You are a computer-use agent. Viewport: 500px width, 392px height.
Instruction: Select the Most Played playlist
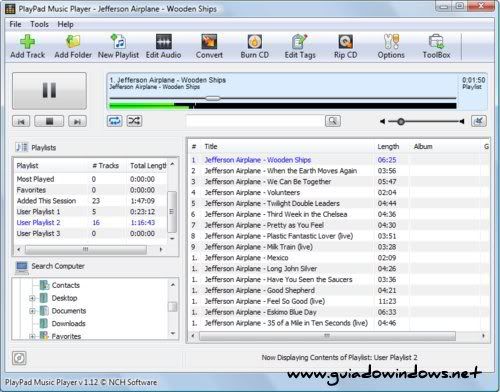point(90,179)
